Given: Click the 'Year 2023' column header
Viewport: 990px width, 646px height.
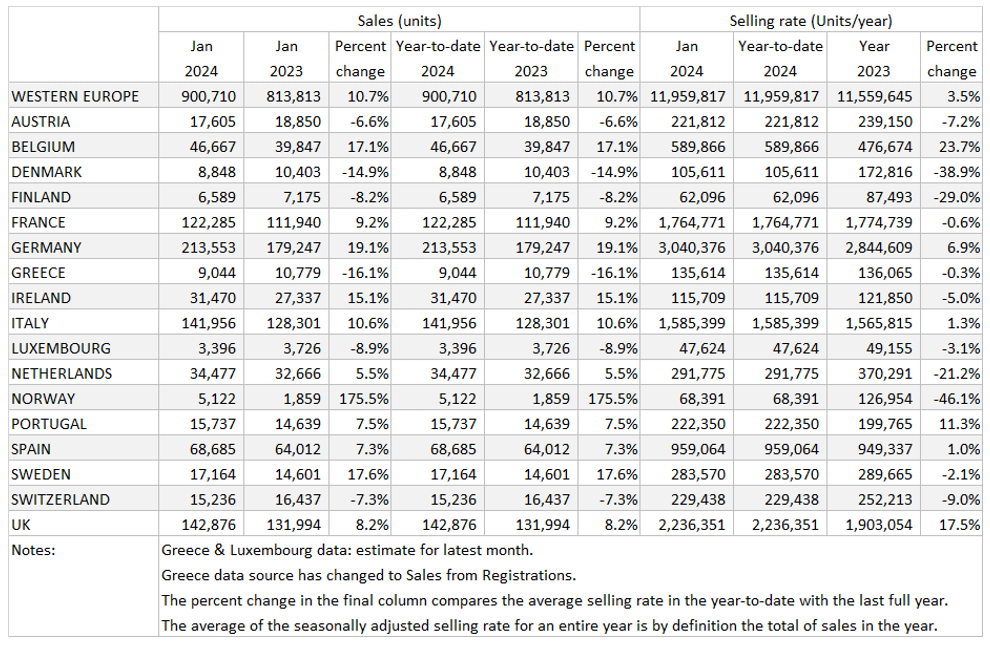Looking at the screenshot, I should pyautogui.click(x=873, y=59).
